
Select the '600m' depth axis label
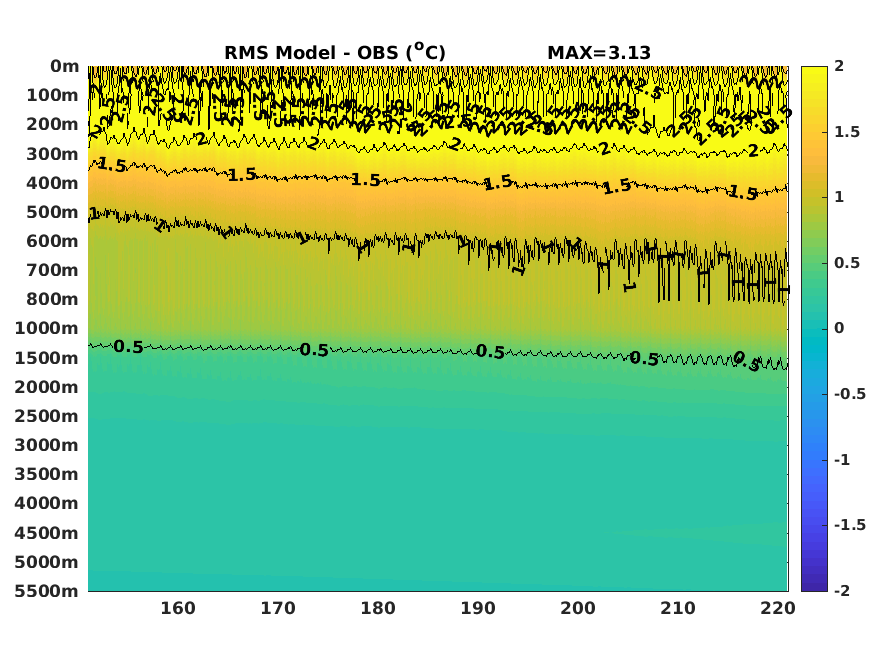point(52,241)
